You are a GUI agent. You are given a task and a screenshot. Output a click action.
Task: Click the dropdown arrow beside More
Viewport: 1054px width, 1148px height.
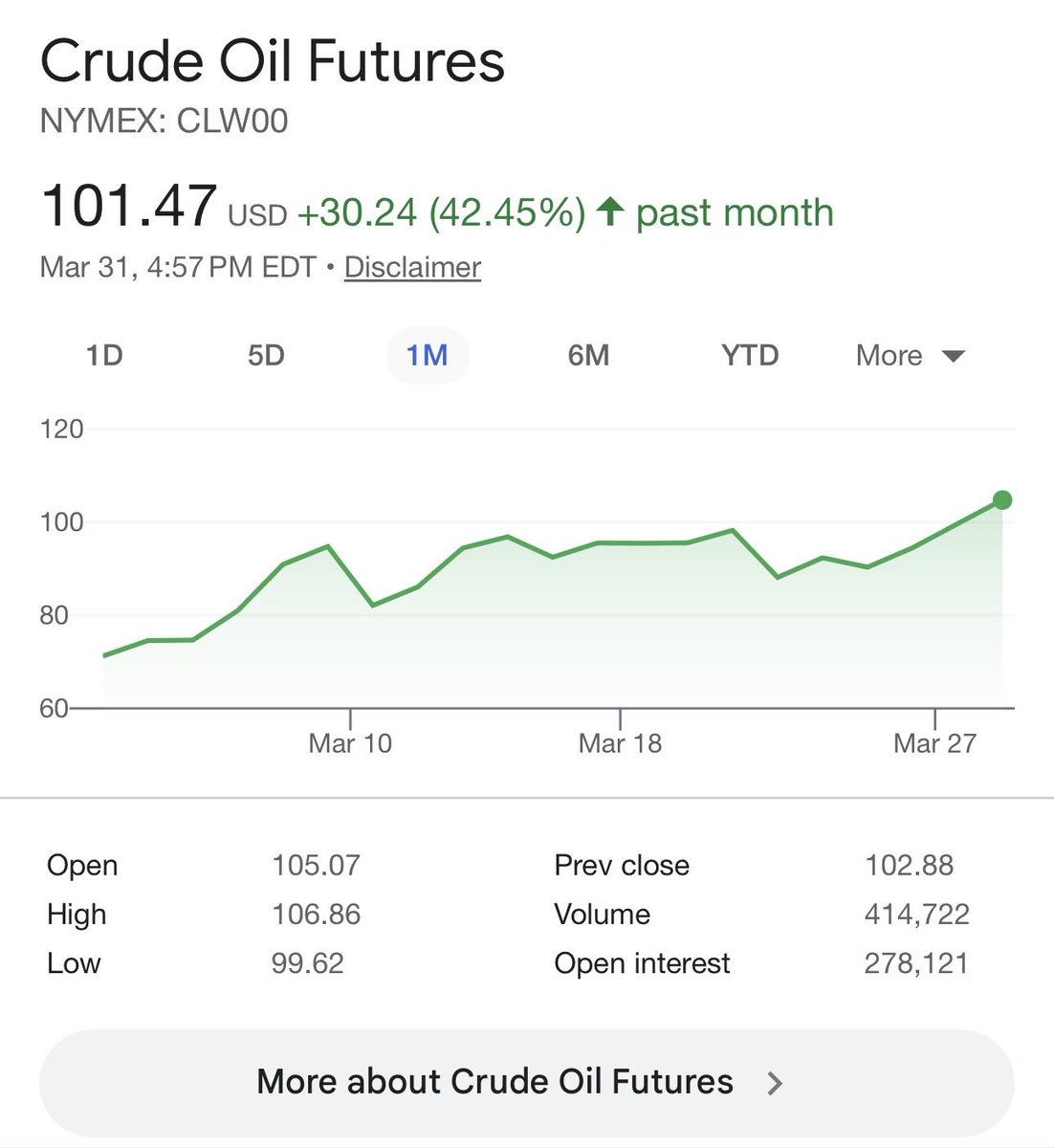[954, 357]
